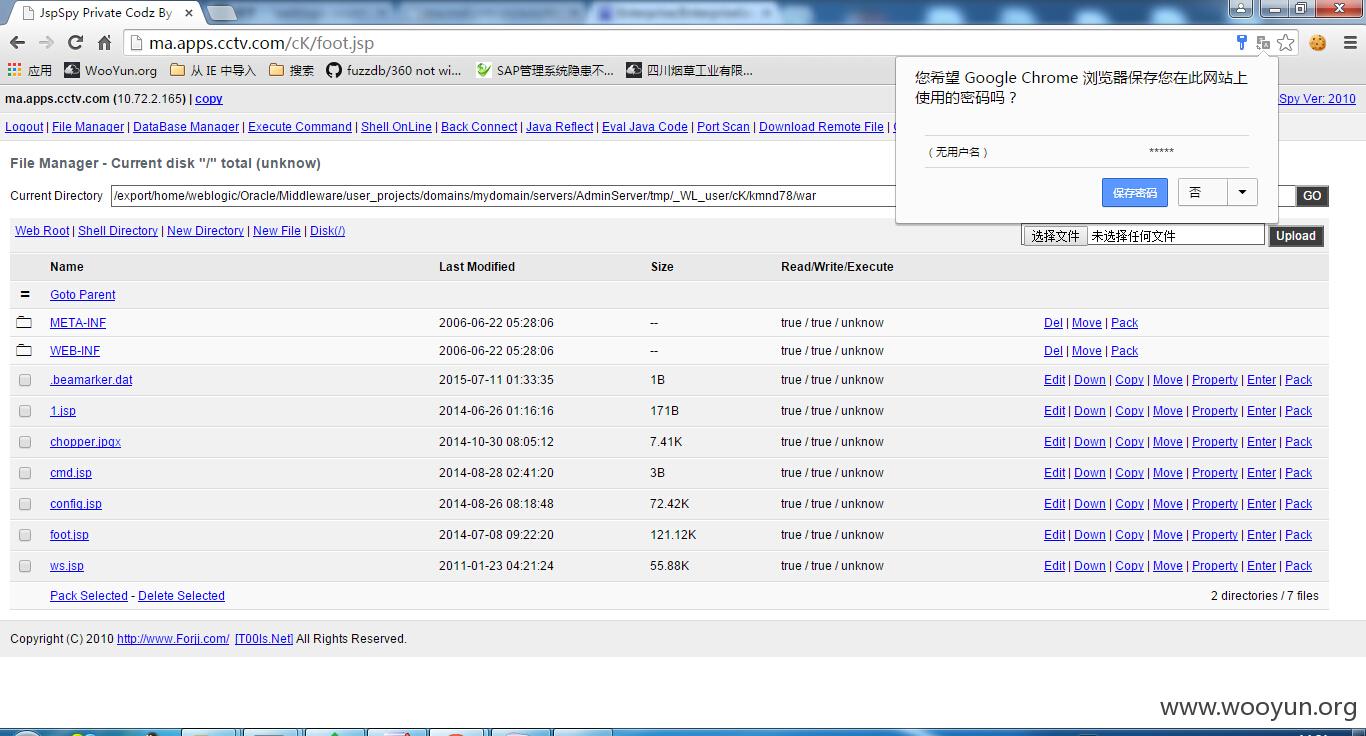Open saved password key icon in address bar
The width and height of the screenshot is (1366, 736).
coord(1241,43)
